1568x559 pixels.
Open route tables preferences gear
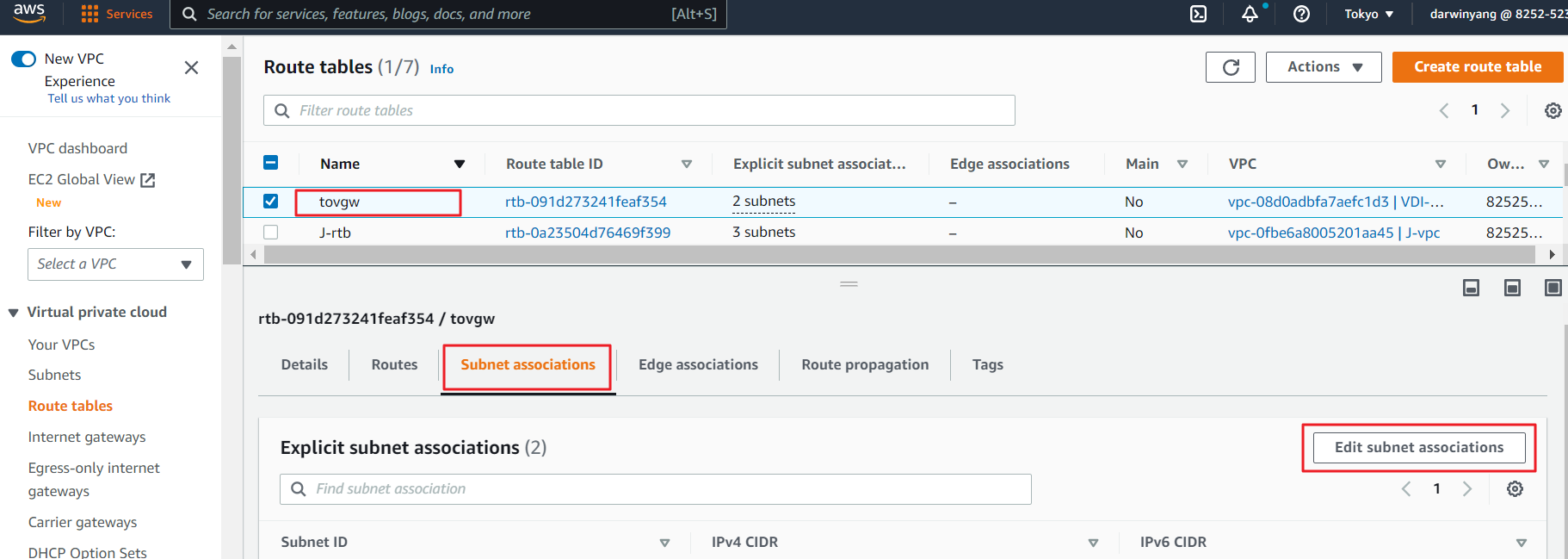1553,110
